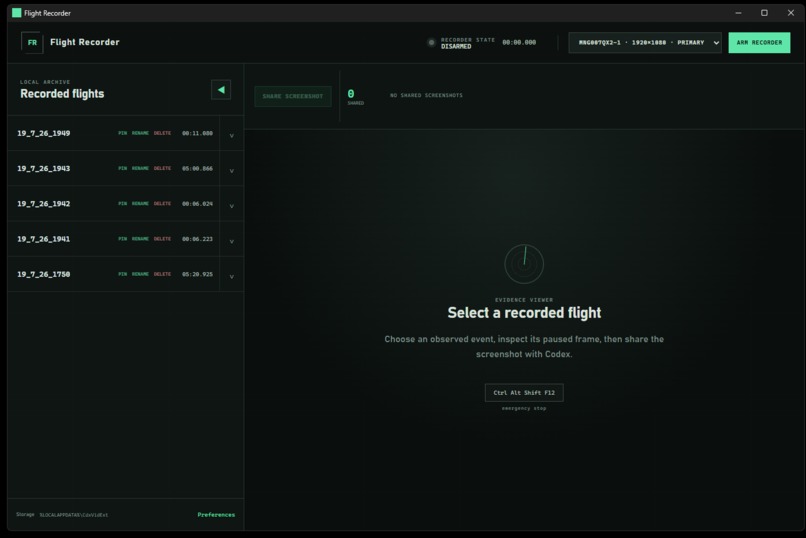Close the Flight Recorder window

pos(791,13)
